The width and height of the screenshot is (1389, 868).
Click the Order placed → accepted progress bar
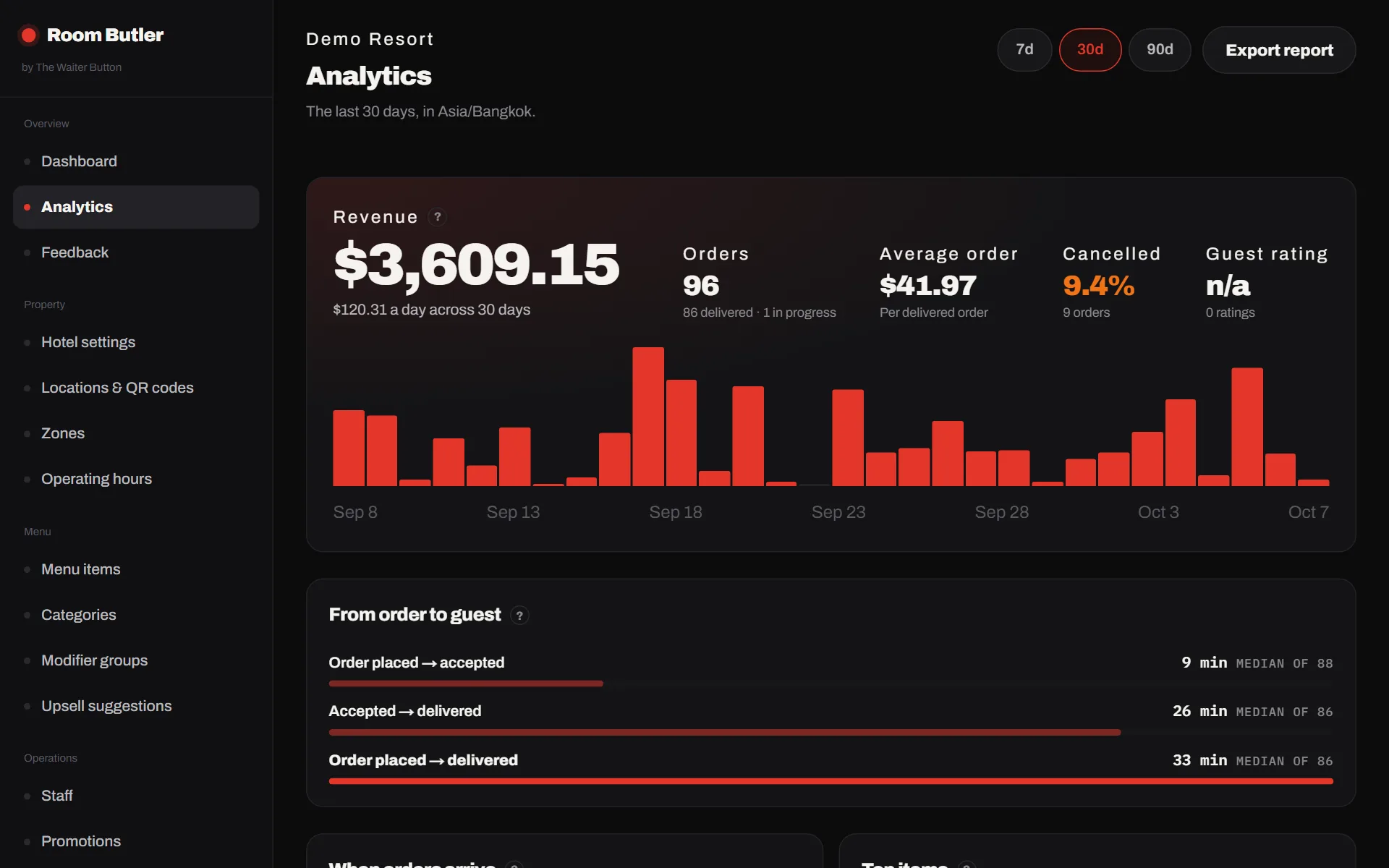point(466,684)
